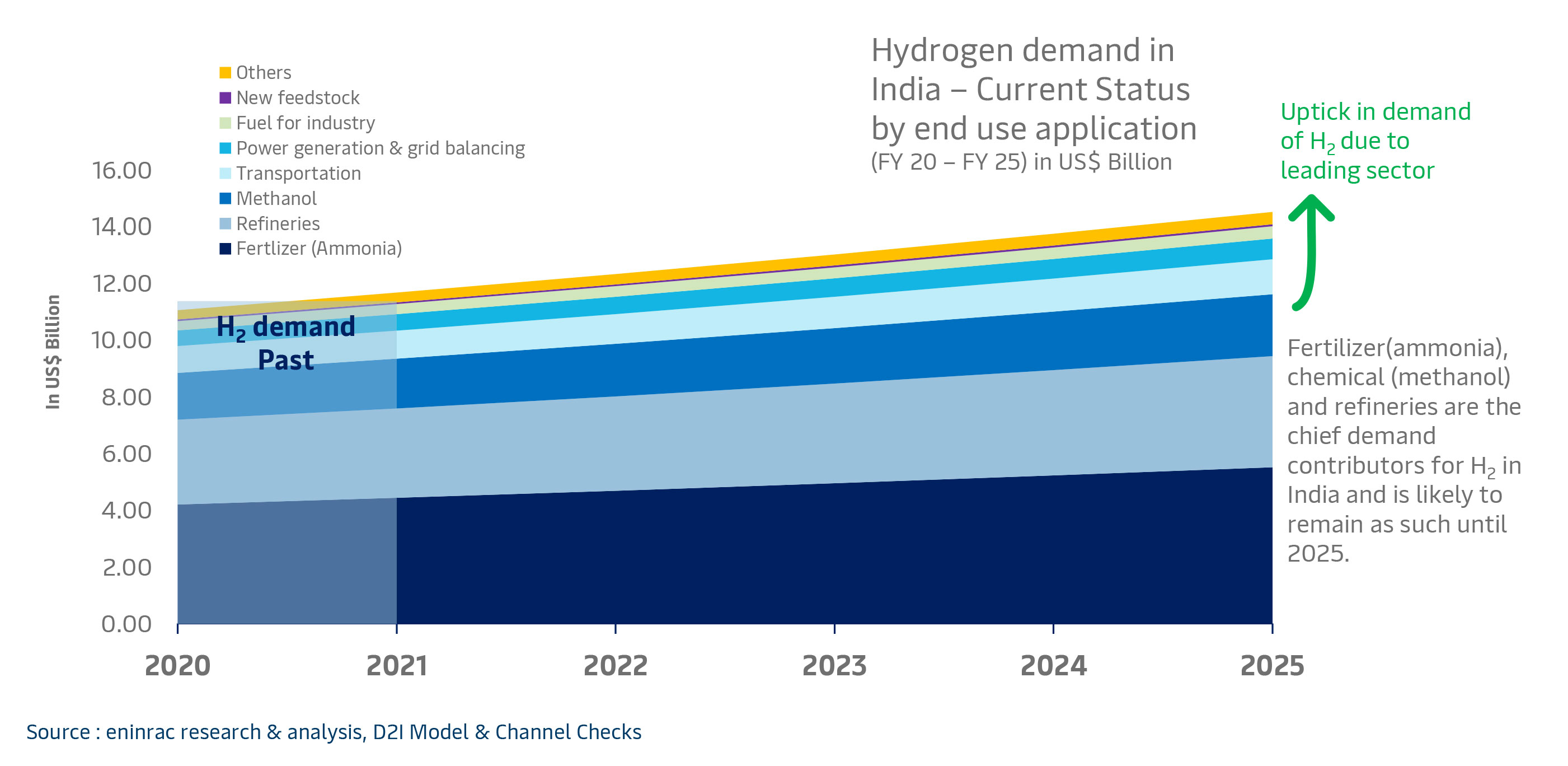Viewport: 1568px width, 766px height.
Task: Click the 'In US$ Billion' axis title
Action: tap(53, 352)
